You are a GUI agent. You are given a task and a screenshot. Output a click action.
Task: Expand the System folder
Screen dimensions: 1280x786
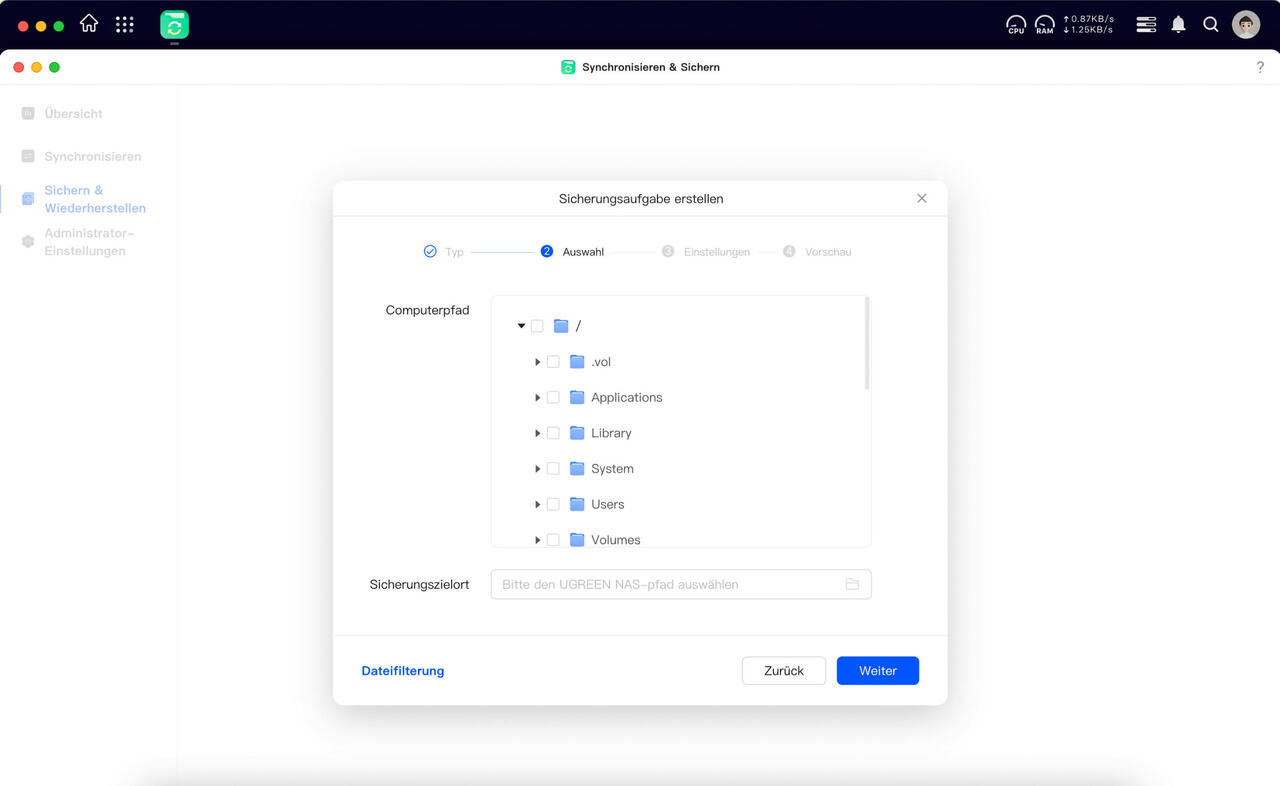coord(538,469)
